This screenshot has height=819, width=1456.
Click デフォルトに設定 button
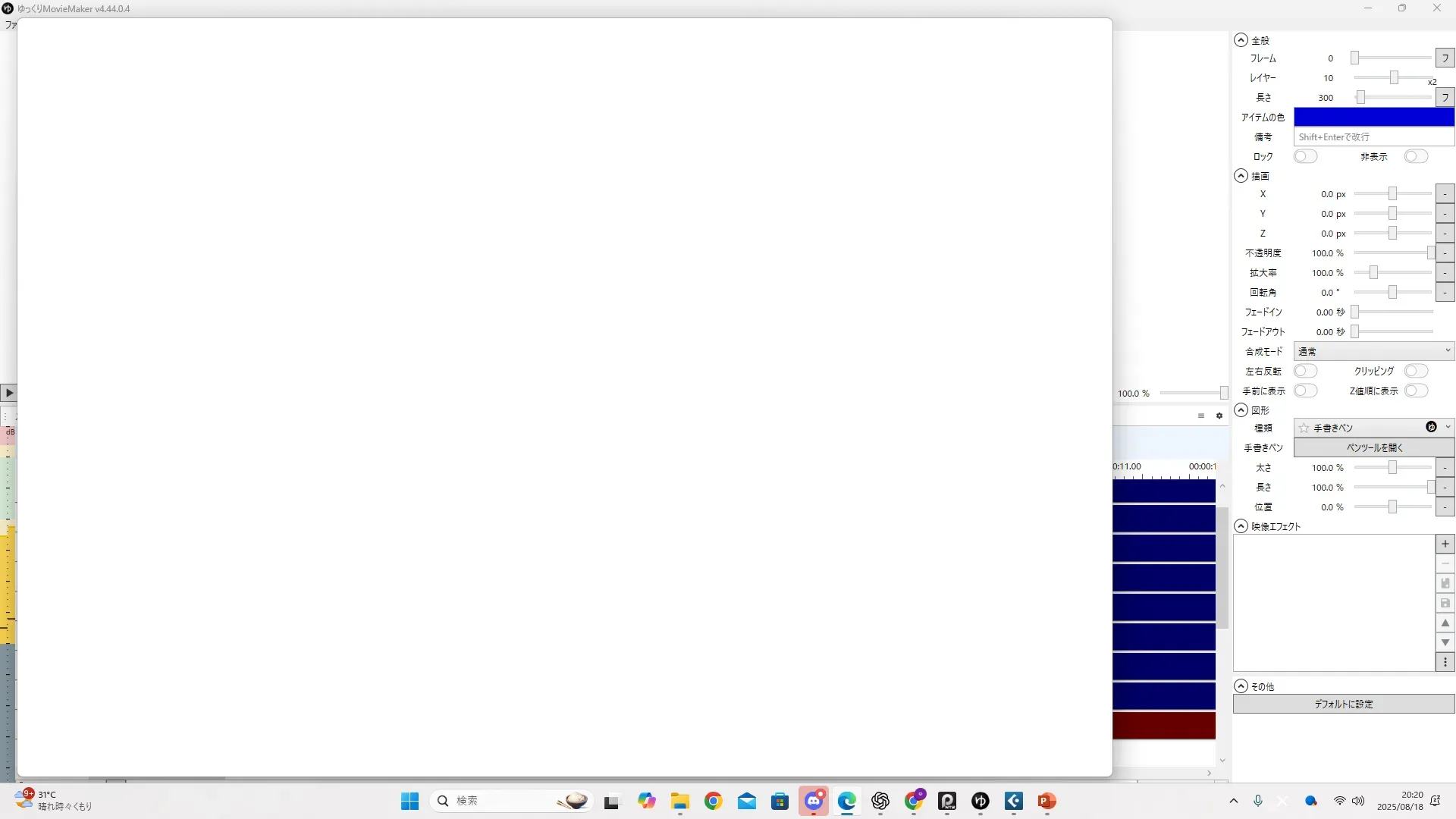(x=1343, y=704)
